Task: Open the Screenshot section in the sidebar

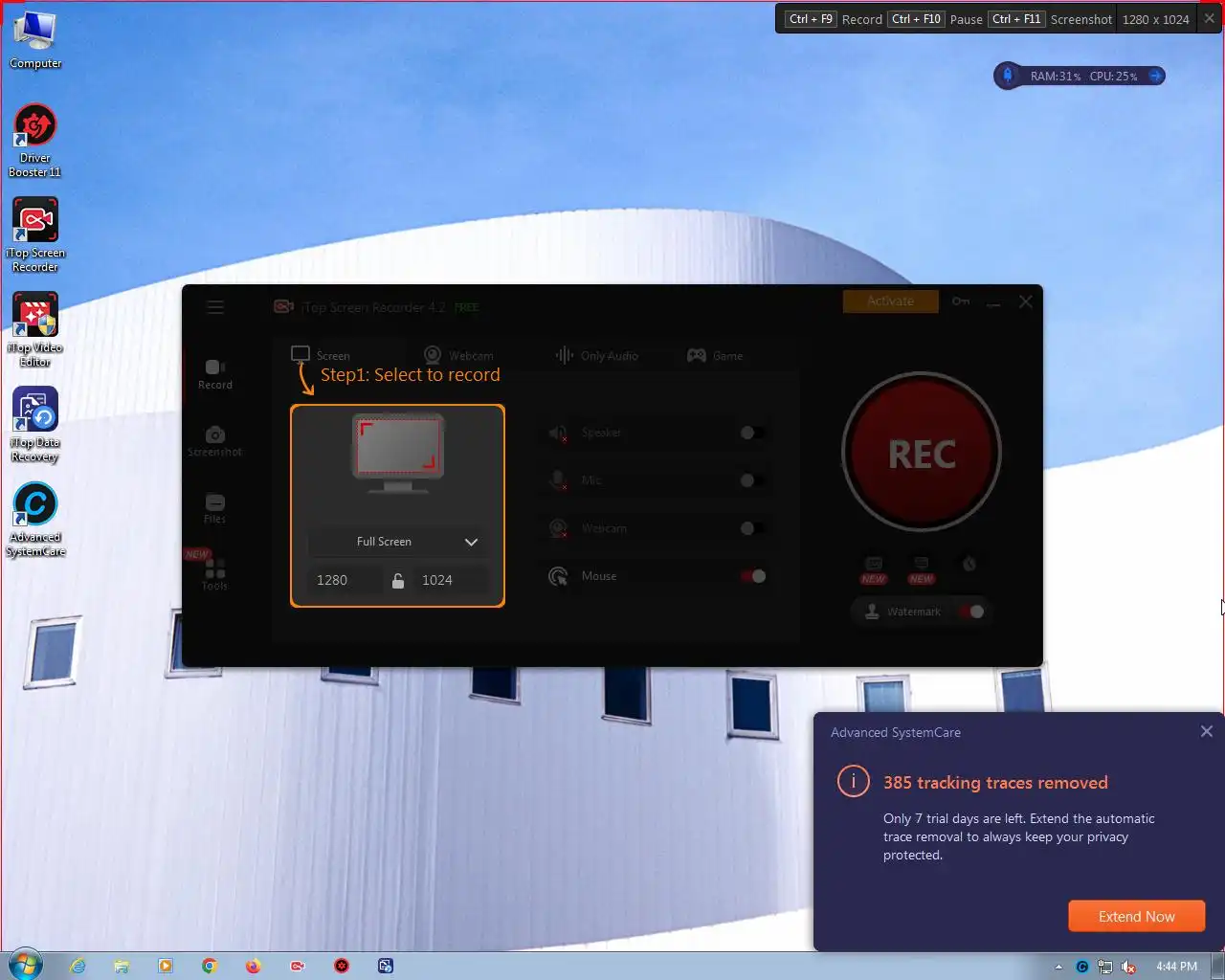Action: [x=215, y=441]
